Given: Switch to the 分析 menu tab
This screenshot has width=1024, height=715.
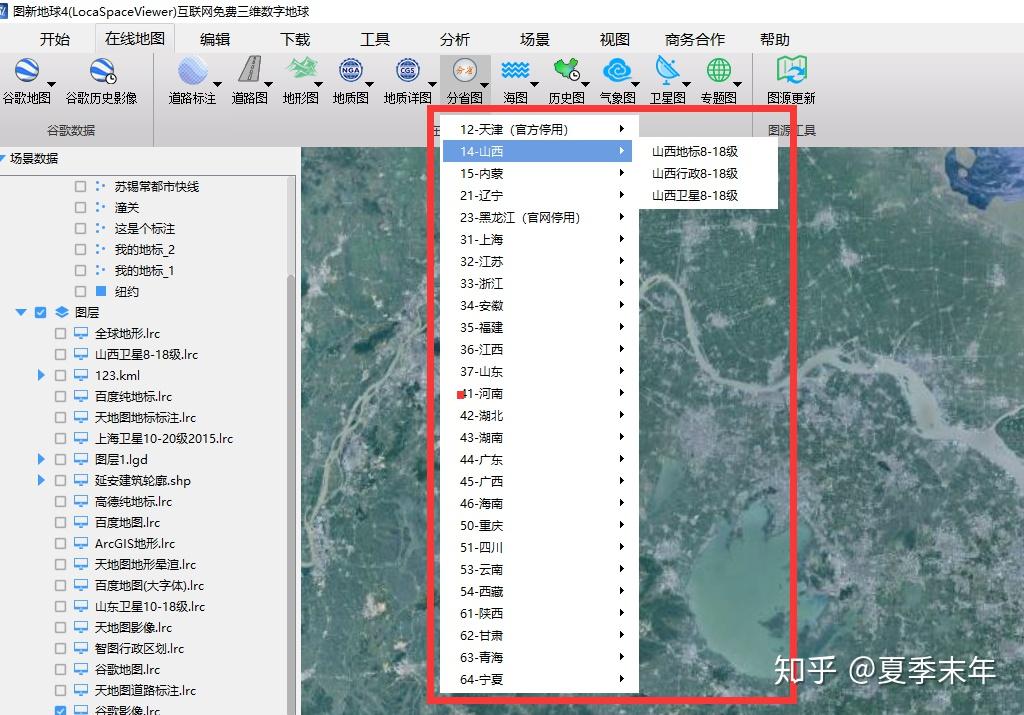Looking at the screenshot, I should [x=455, y=39].
